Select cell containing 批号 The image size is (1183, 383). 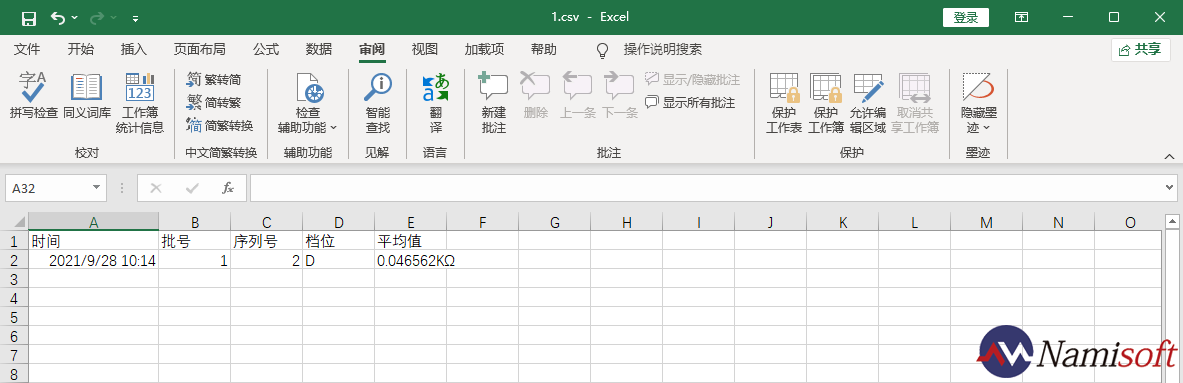pos(195,241)
